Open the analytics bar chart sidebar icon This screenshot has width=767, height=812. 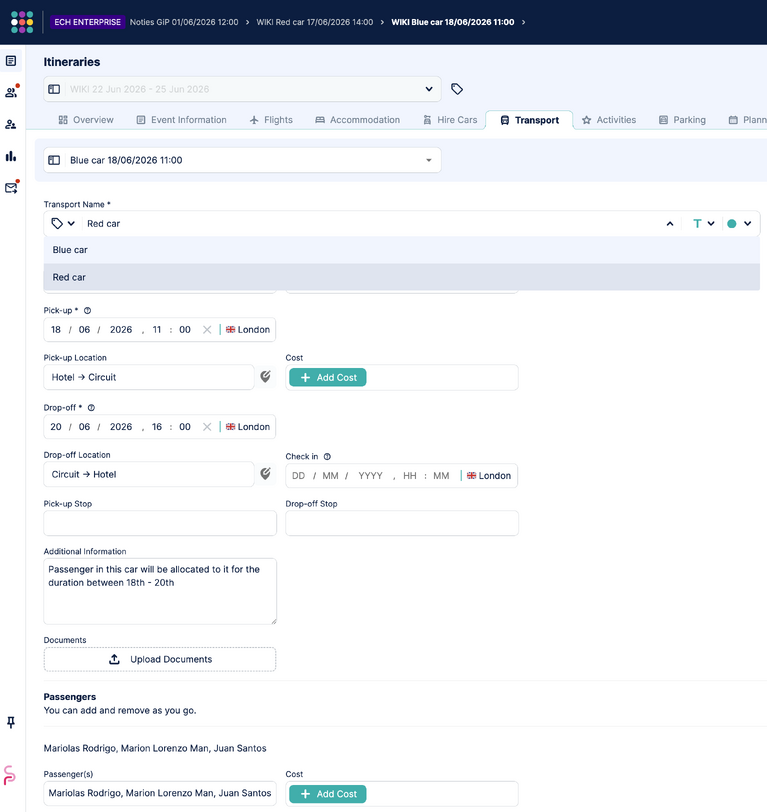pos(11,156)
